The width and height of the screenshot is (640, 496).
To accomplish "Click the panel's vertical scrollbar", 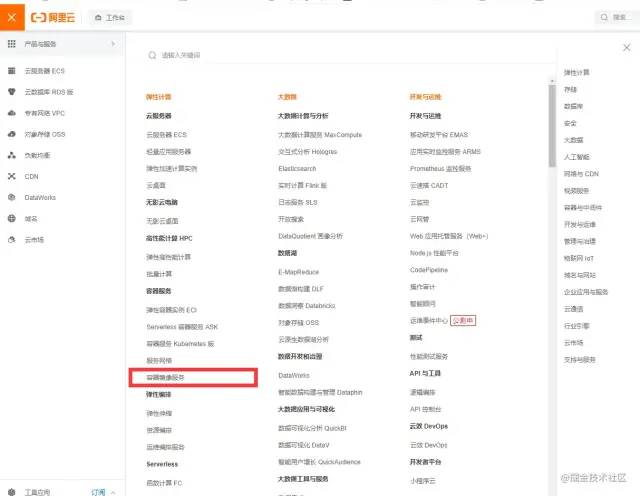I will click(x=552, y=125).
